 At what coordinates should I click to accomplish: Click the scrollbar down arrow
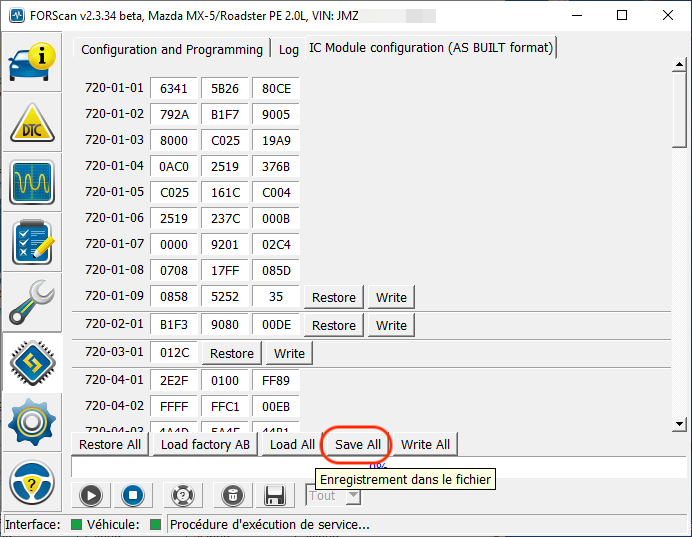click(x=679, y=424)
